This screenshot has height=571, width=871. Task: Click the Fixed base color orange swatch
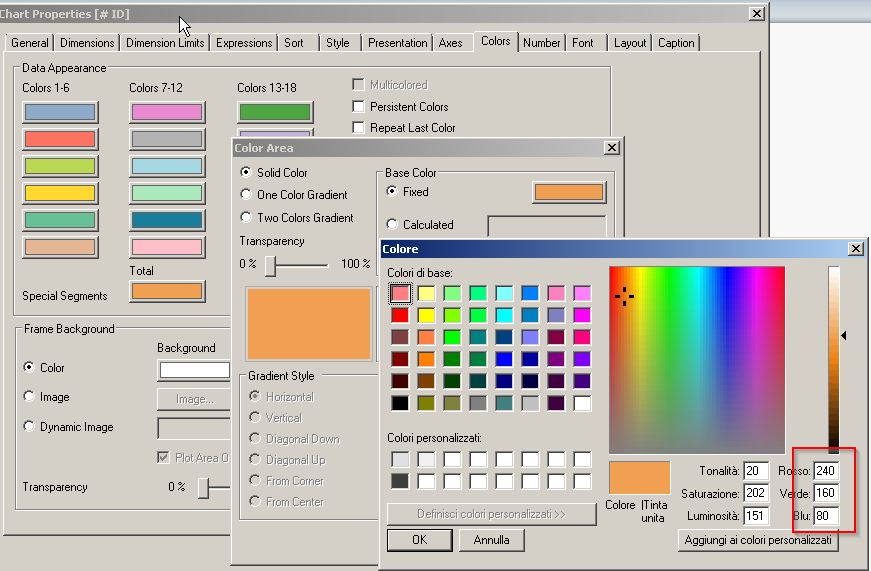click(x=569, y=192)
